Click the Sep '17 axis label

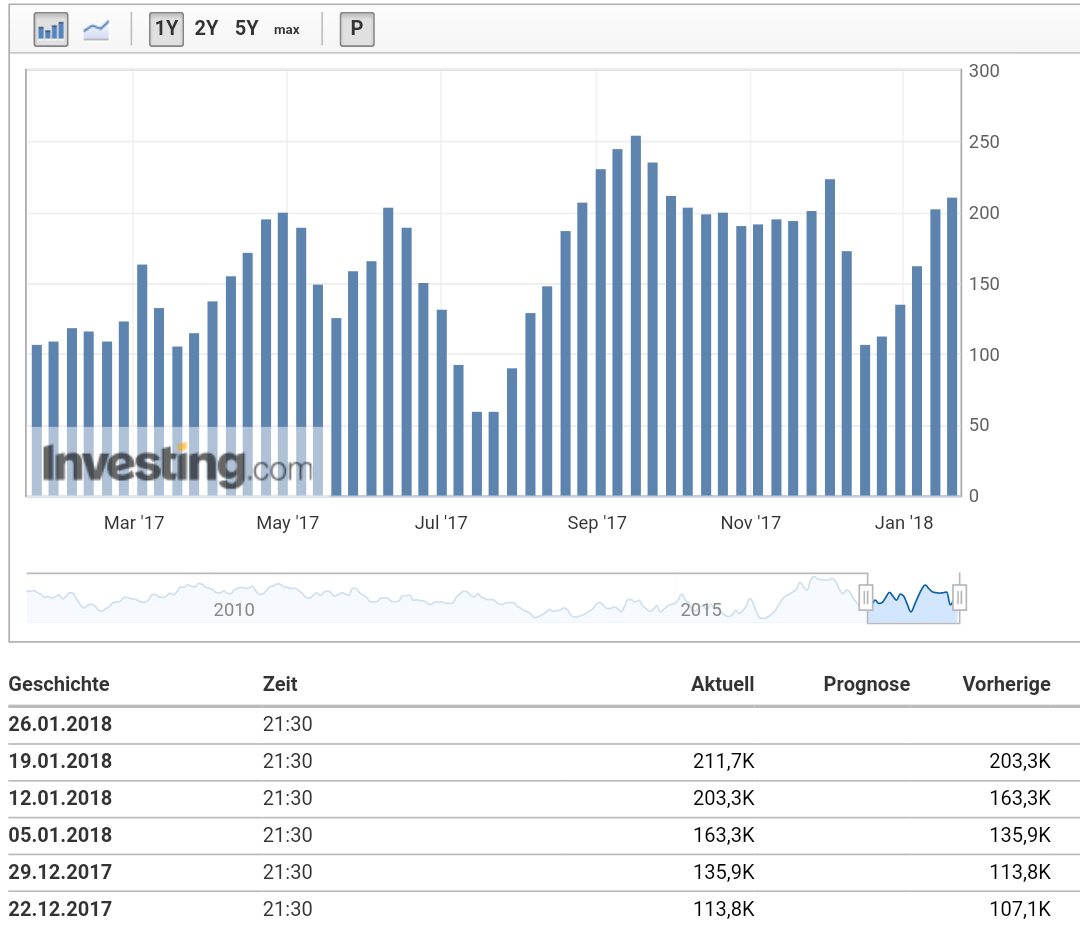point(596,523)
